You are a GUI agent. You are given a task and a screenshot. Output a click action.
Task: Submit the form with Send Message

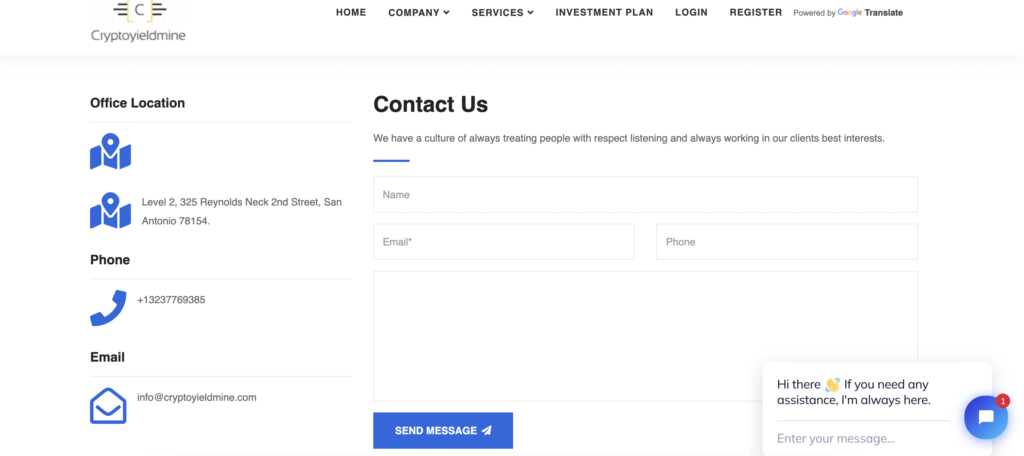[x=443, y=431]
